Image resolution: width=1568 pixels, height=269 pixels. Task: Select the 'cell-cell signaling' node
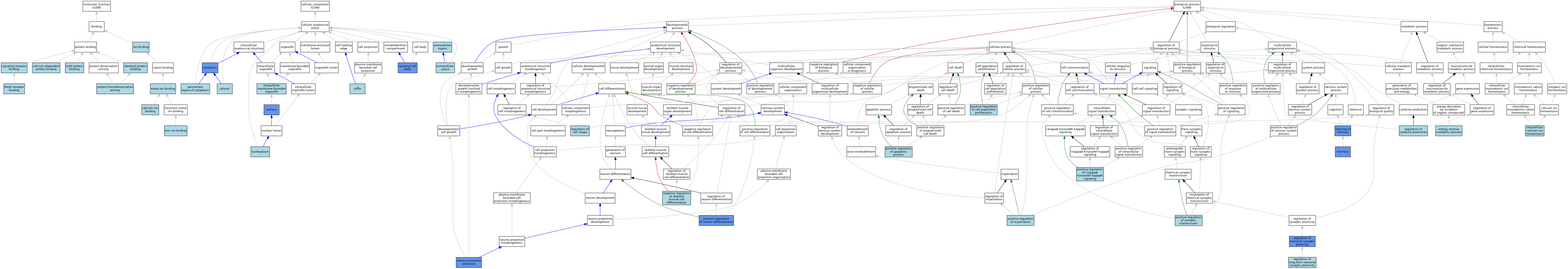click(x=1145, y=89)
